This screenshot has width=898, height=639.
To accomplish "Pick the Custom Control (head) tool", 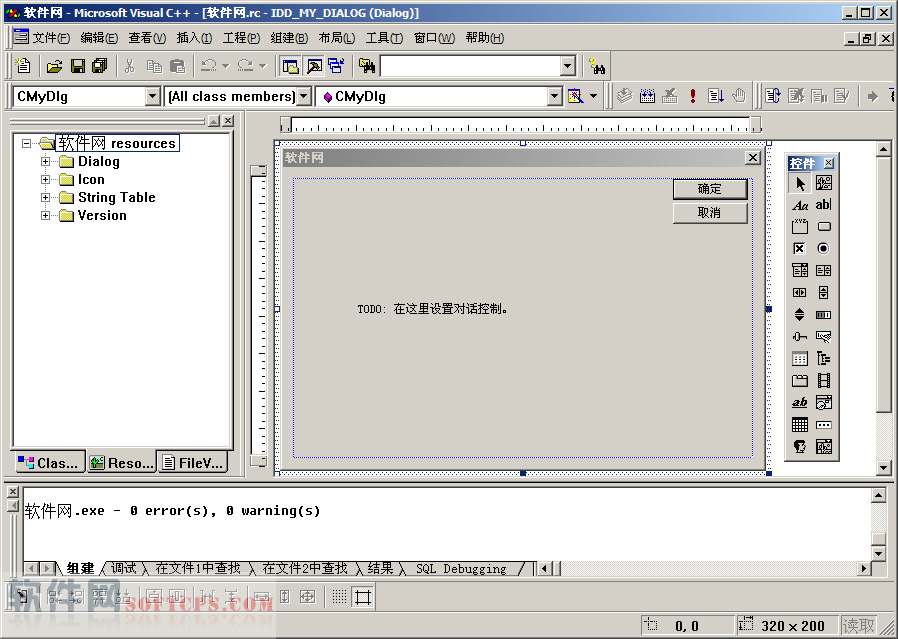I will pyautogui.click(x=800, y=447).
